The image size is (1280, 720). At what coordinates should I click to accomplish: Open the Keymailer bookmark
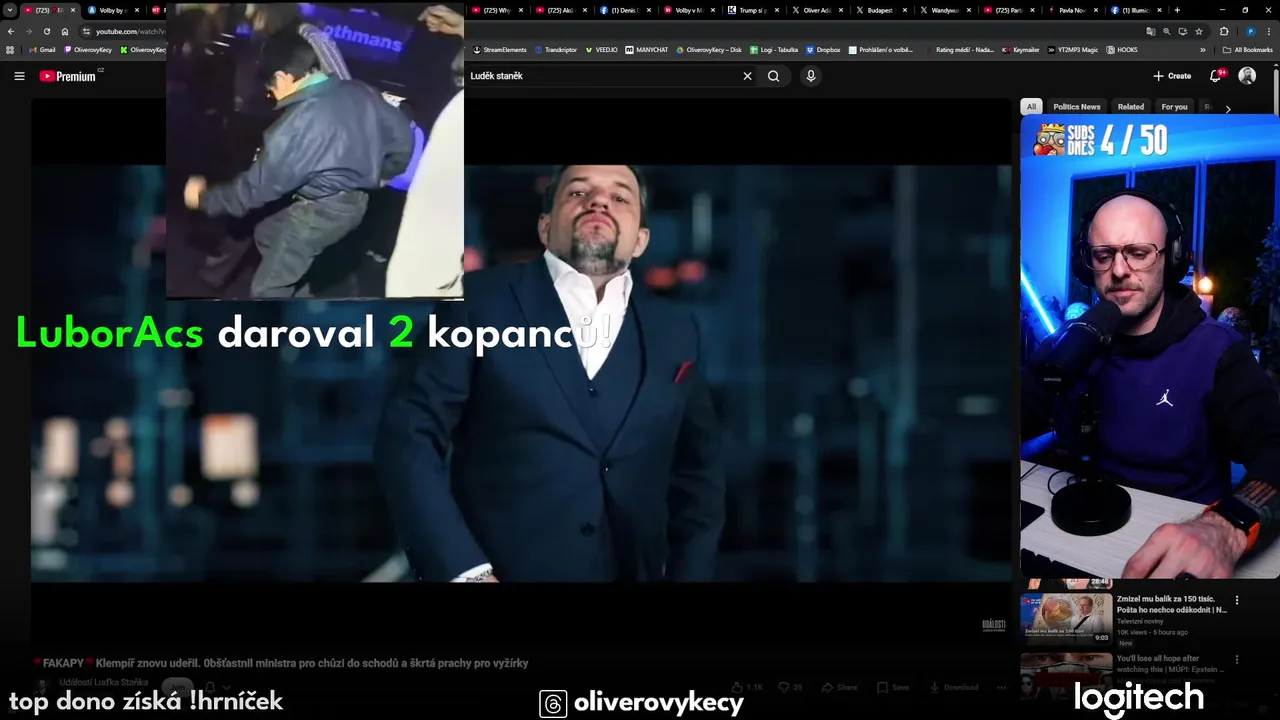[x=1021, y=50]
